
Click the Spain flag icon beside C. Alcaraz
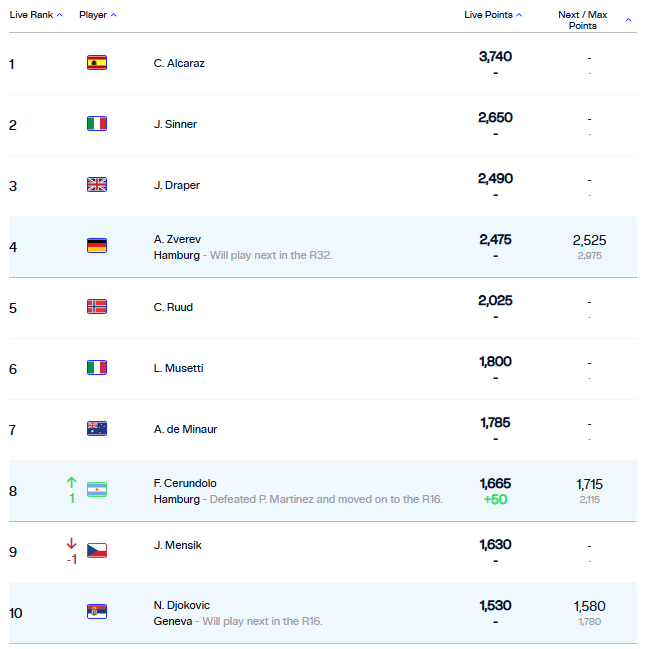coord(97,63)
